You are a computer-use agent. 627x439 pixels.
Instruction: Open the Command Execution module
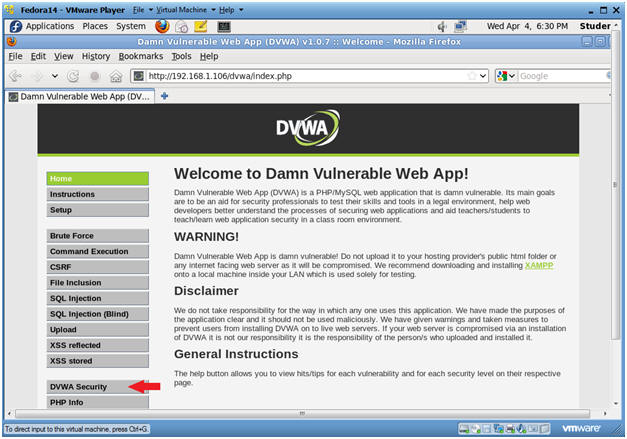[x=98, y=251]
